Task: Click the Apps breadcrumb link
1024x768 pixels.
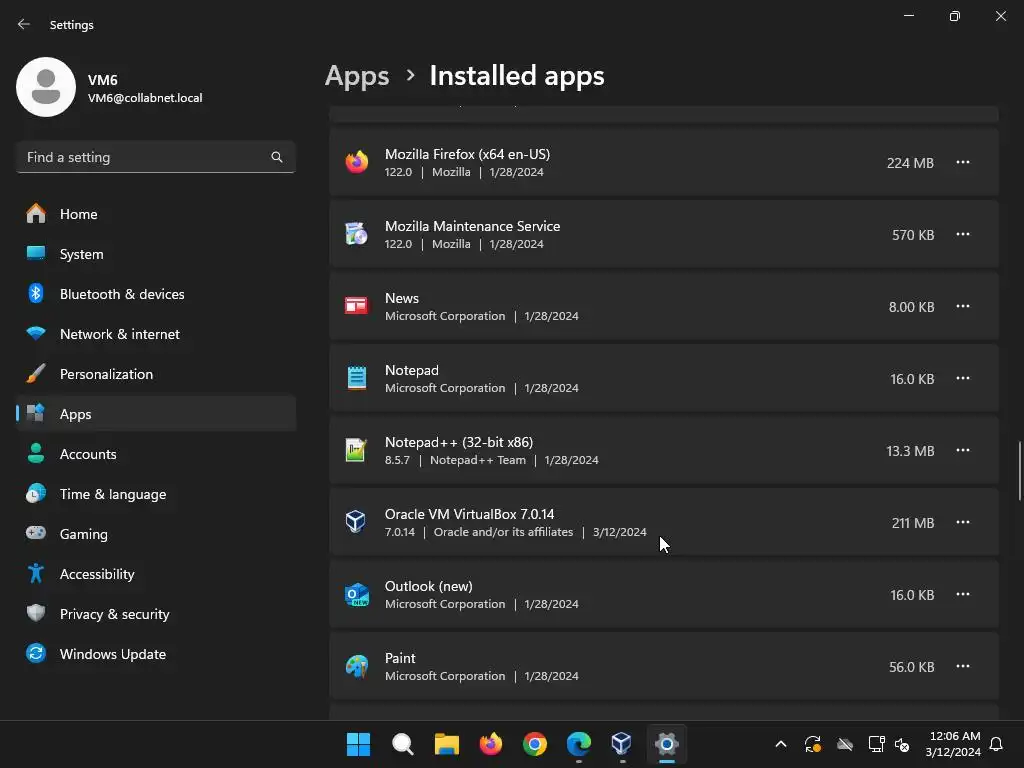Action: tap(357, 76)
